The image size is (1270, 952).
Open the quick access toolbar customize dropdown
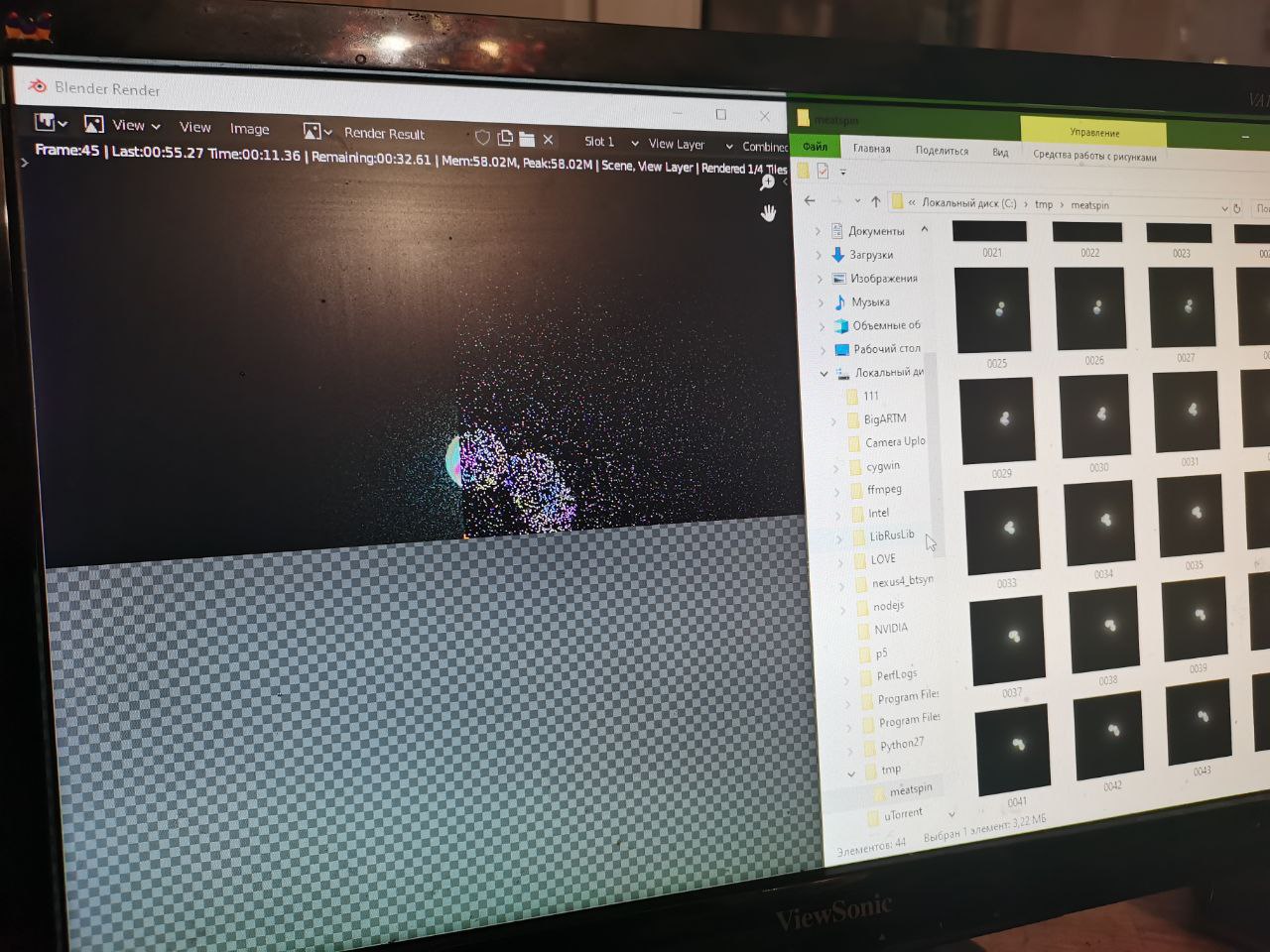point(842,173)
